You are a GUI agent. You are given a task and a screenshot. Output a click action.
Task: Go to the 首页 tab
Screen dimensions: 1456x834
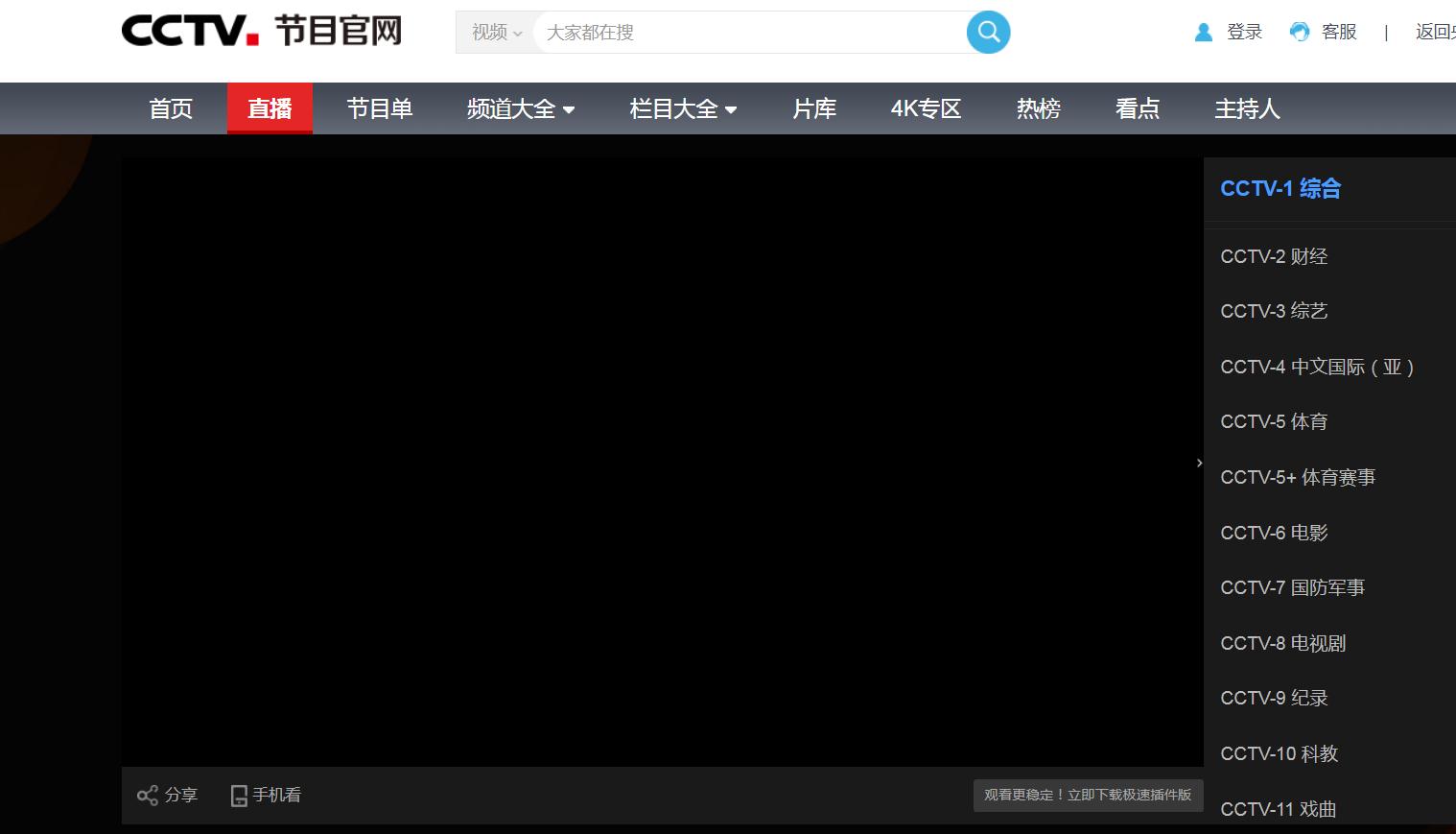tap(171, 108)
